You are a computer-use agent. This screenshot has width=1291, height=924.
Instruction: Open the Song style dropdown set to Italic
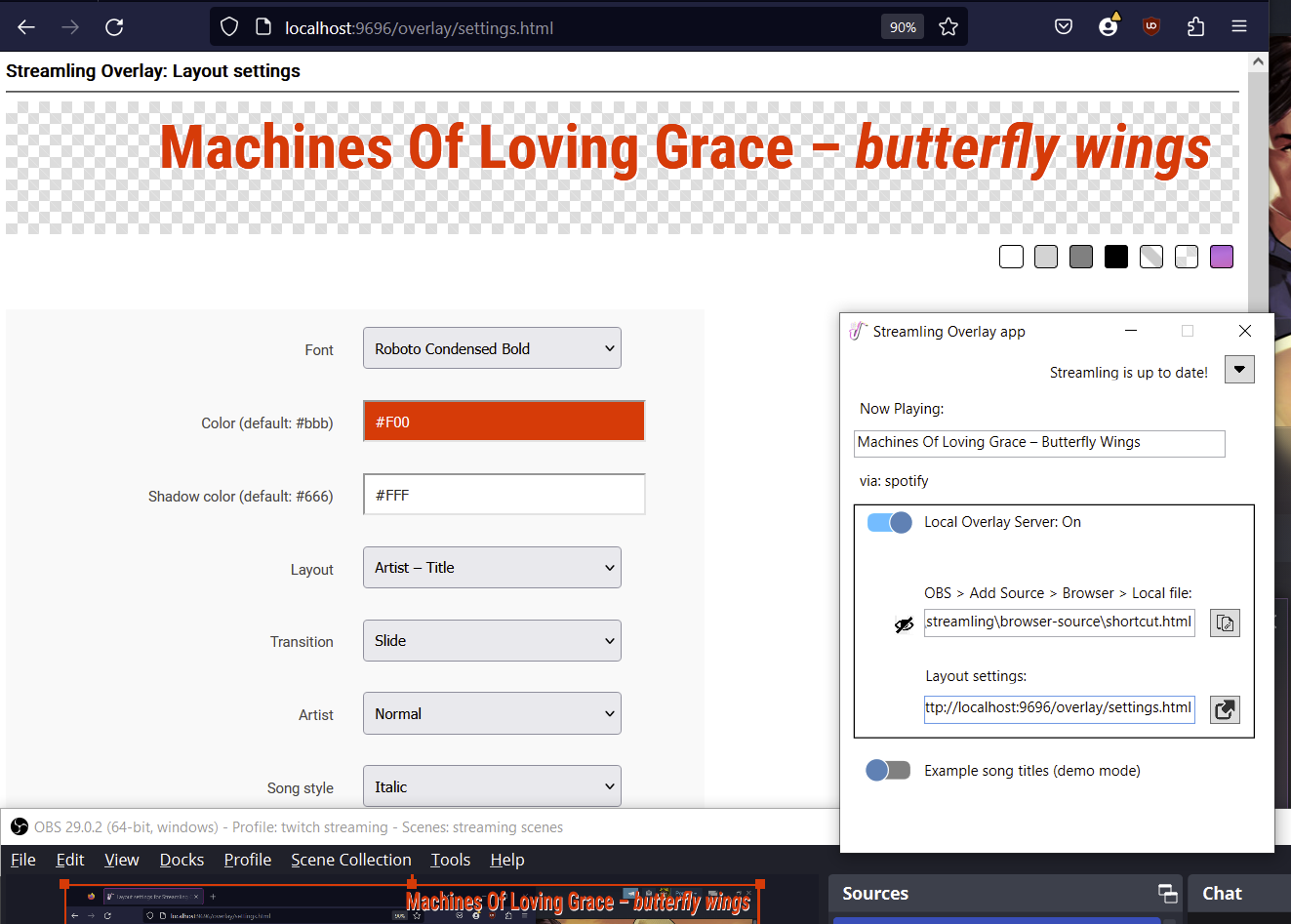click(x=492, y=786)
